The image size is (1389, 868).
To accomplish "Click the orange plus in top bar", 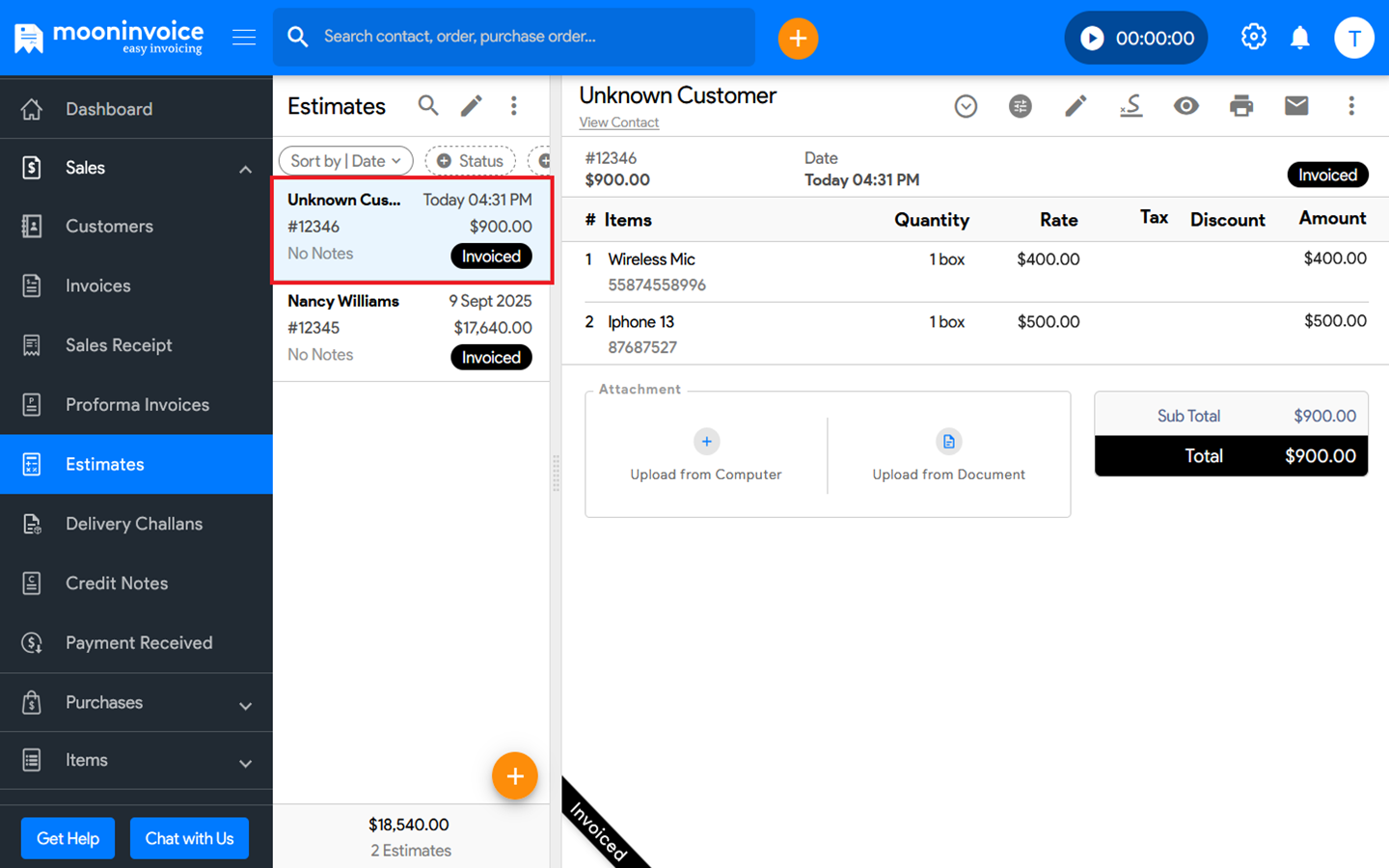I will tap(798, 39).
